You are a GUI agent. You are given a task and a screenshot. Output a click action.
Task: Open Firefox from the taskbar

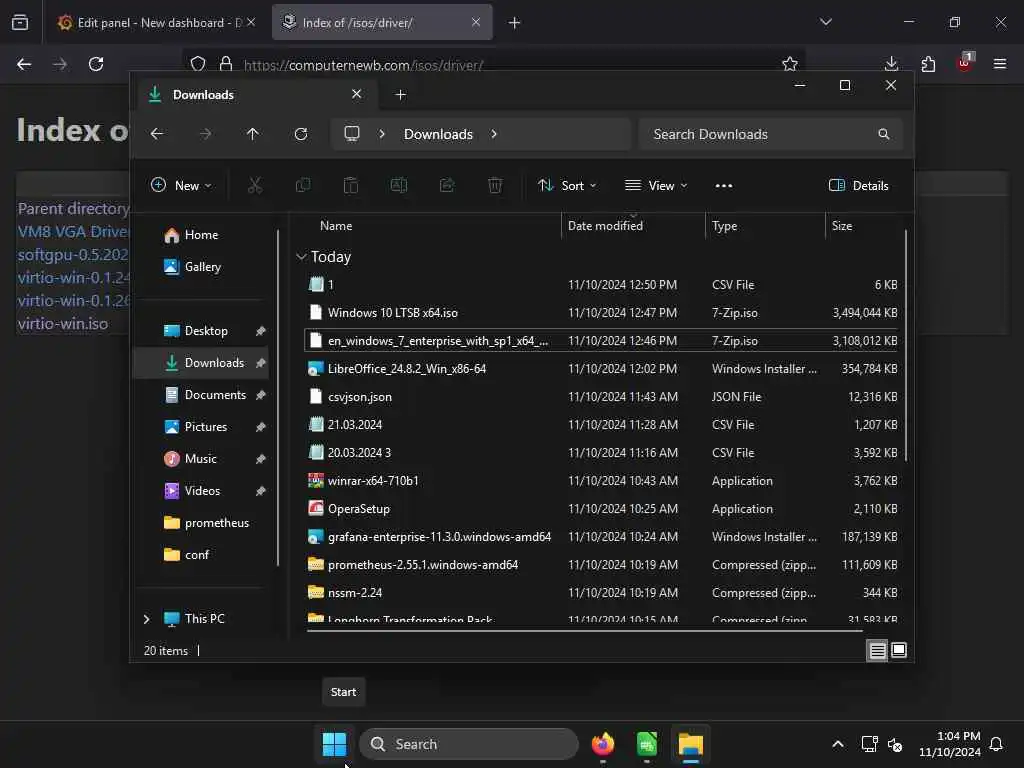tap(603, 744)
